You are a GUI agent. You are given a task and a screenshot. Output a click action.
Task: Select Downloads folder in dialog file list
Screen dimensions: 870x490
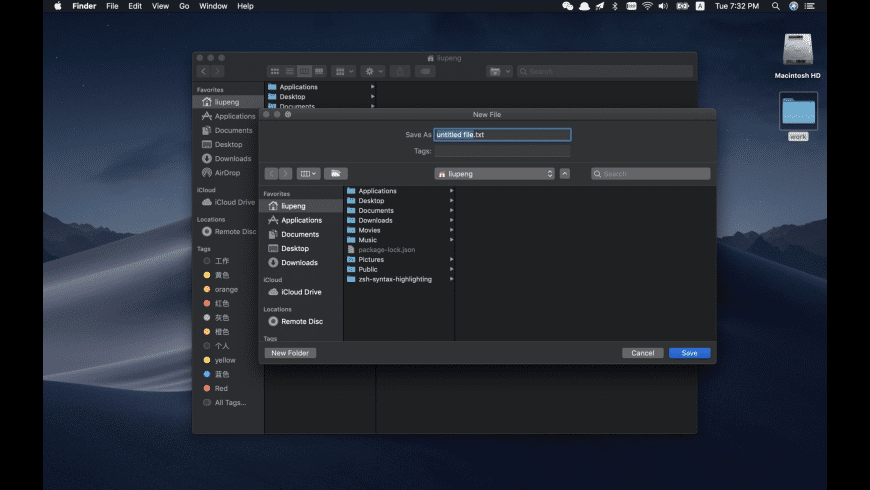coord(399,220)
